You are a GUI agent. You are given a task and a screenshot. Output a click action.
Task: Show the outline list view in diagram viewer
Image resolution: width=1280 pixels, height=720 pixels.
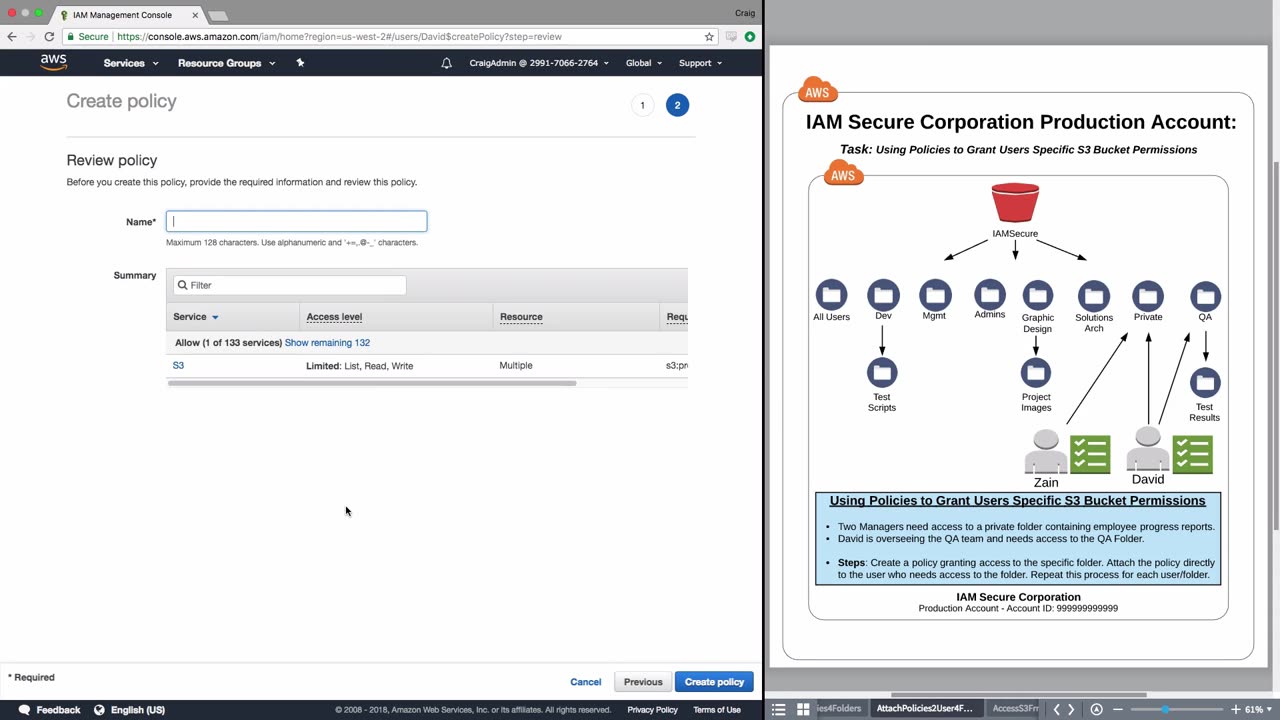[x=779, y=710]
